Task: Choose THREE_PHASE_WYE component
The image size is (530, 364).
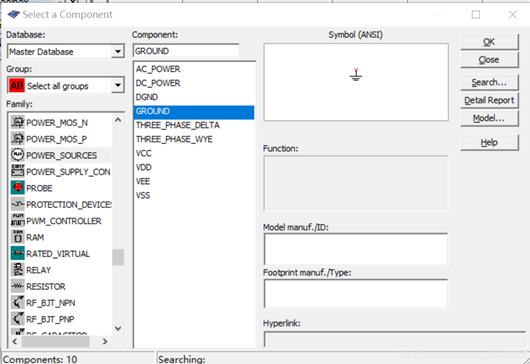Action: coord(174,139)
